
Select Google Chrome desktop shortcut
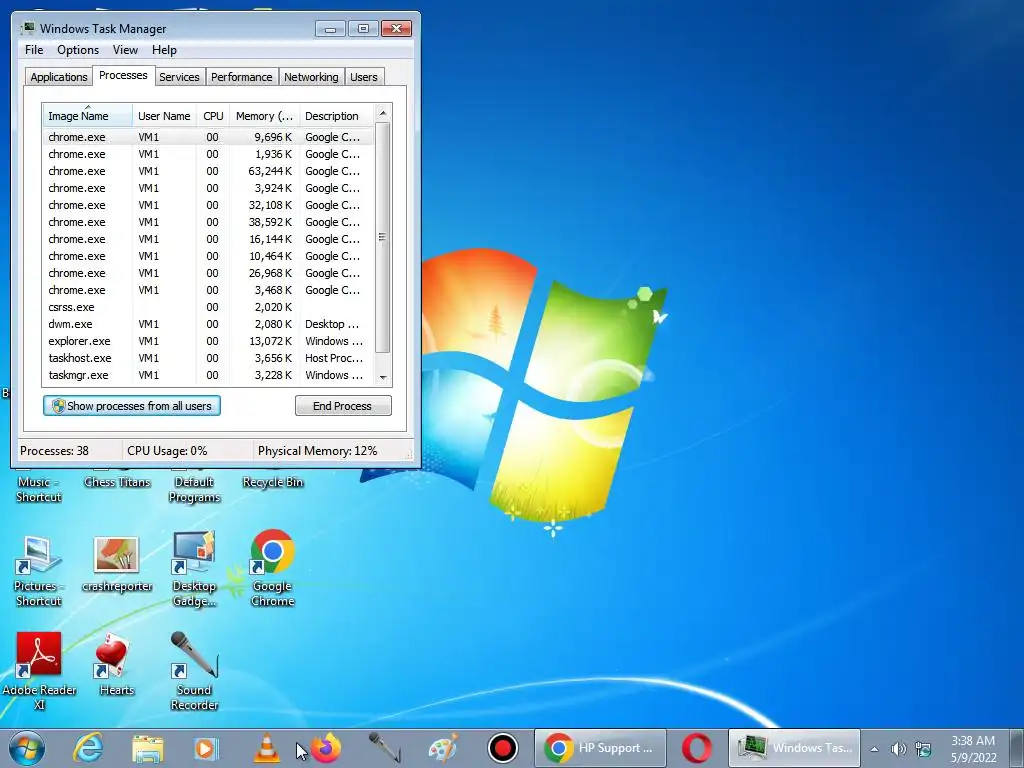click(272, 568)
